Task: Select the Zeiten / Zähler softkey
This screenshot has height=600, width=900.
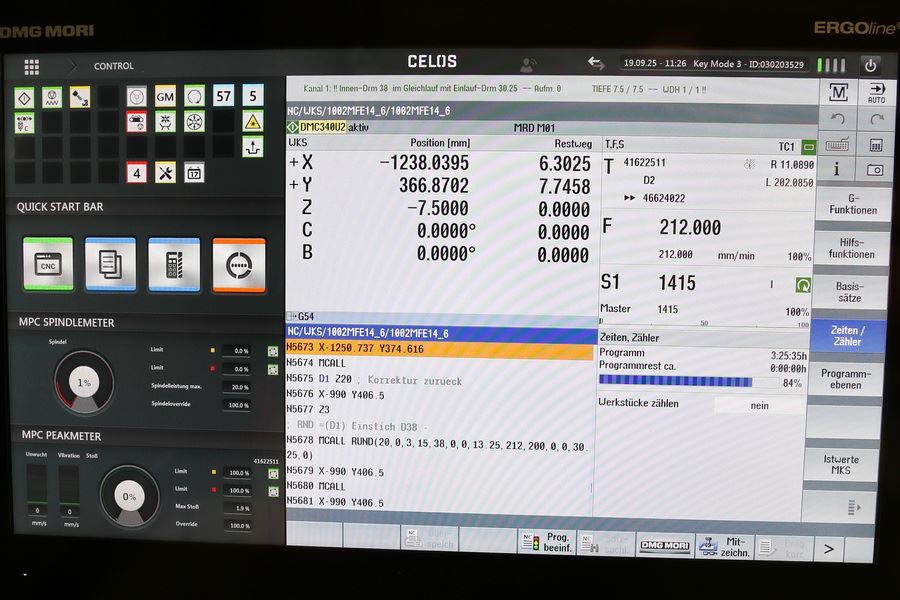Action: 848,336
